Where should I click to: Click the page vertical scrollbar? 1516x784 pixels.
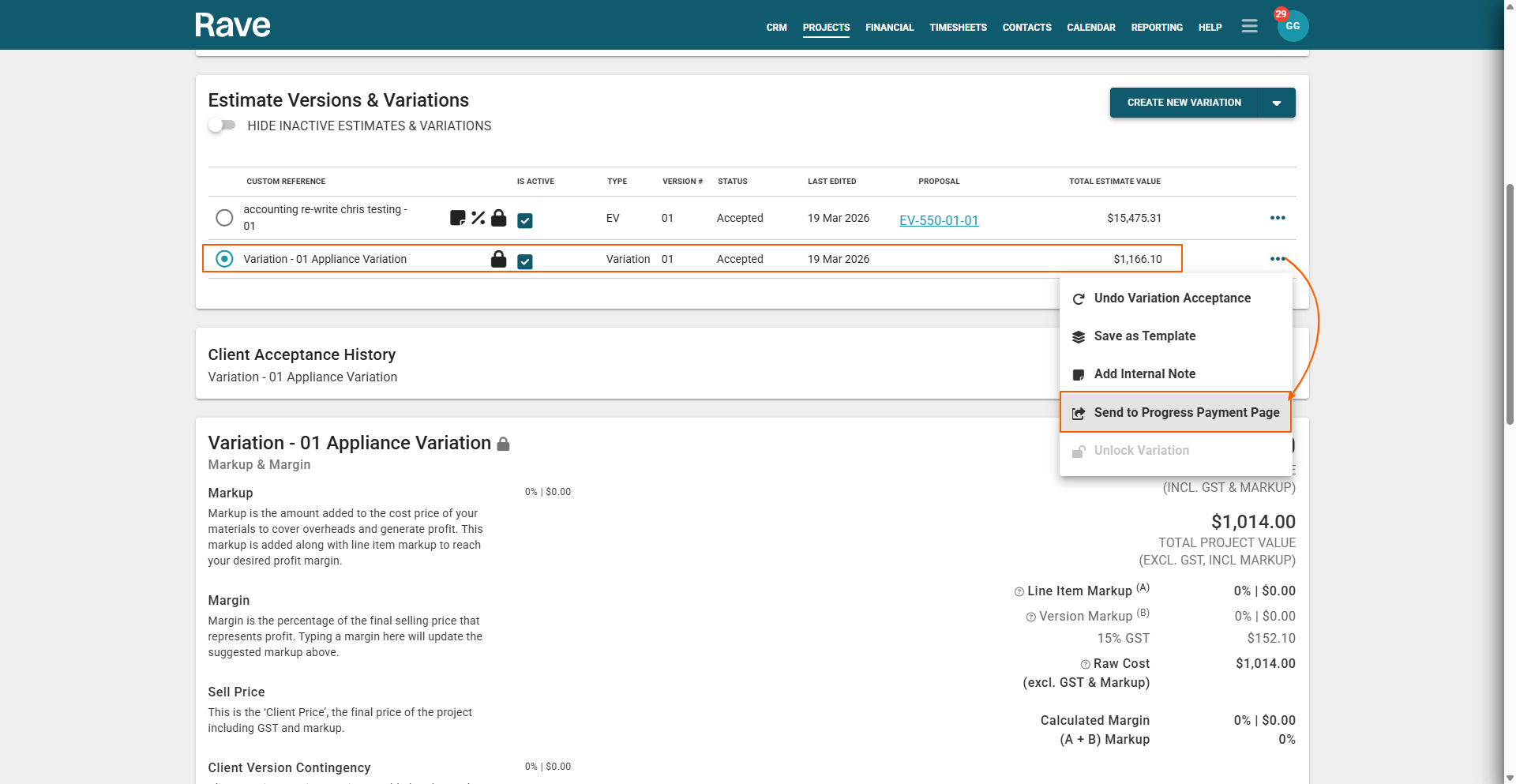pos(1510,304)
